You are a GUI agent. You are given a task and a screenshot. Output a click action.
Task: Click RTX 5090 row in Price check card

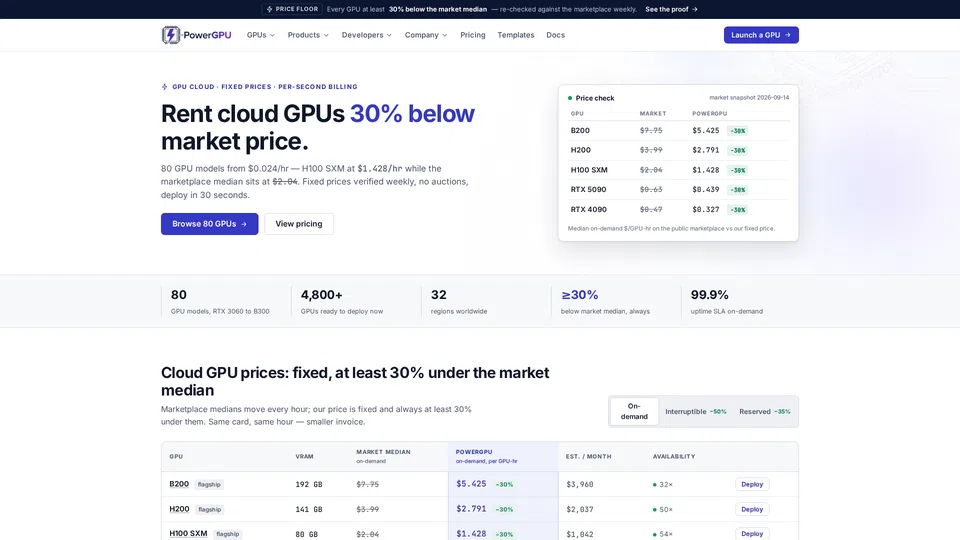coord(678,190)
